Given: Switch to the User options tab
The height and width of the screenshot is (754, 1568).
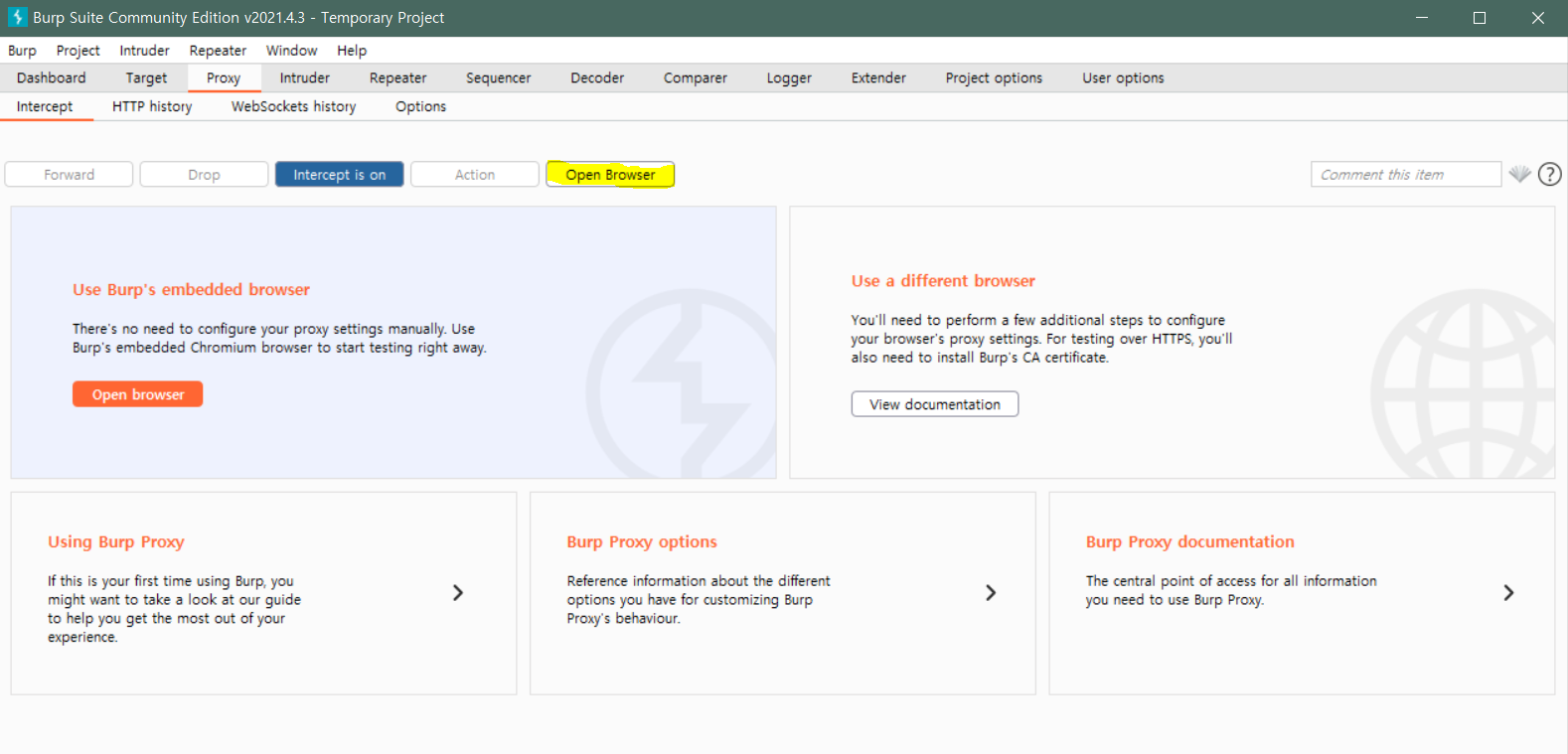Looking at the screenshot, I should click(1123, 77).
